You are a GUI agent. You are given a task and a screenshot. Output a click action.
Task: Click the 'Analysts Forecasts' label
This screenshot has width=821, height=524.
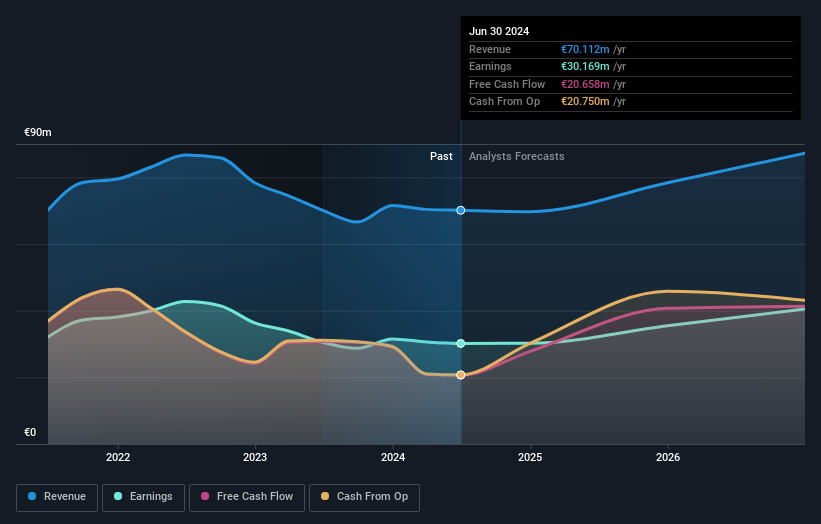[516, 156]
